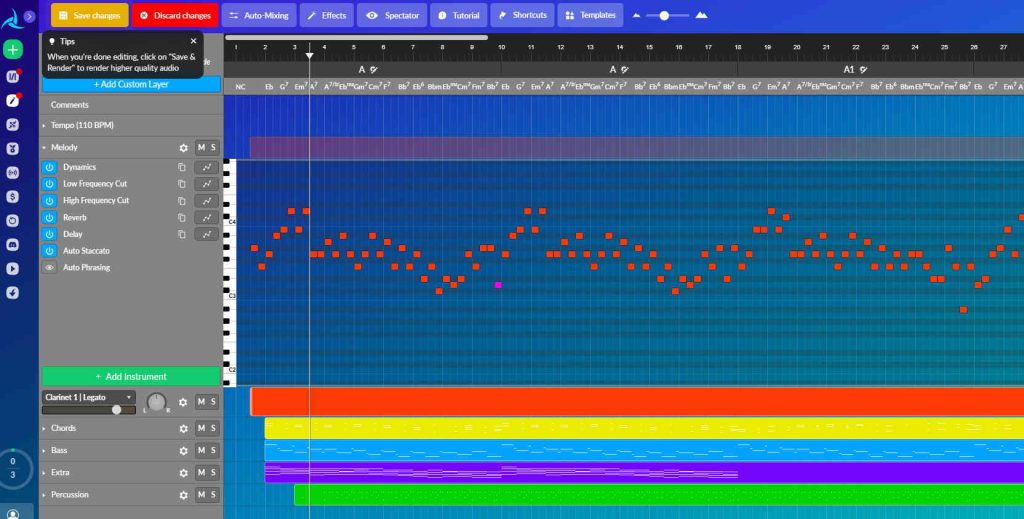Click Add Custom Layer button
Image resolution: width=1024 pixels, height=519 pixels.
click(x=131, y=85)
